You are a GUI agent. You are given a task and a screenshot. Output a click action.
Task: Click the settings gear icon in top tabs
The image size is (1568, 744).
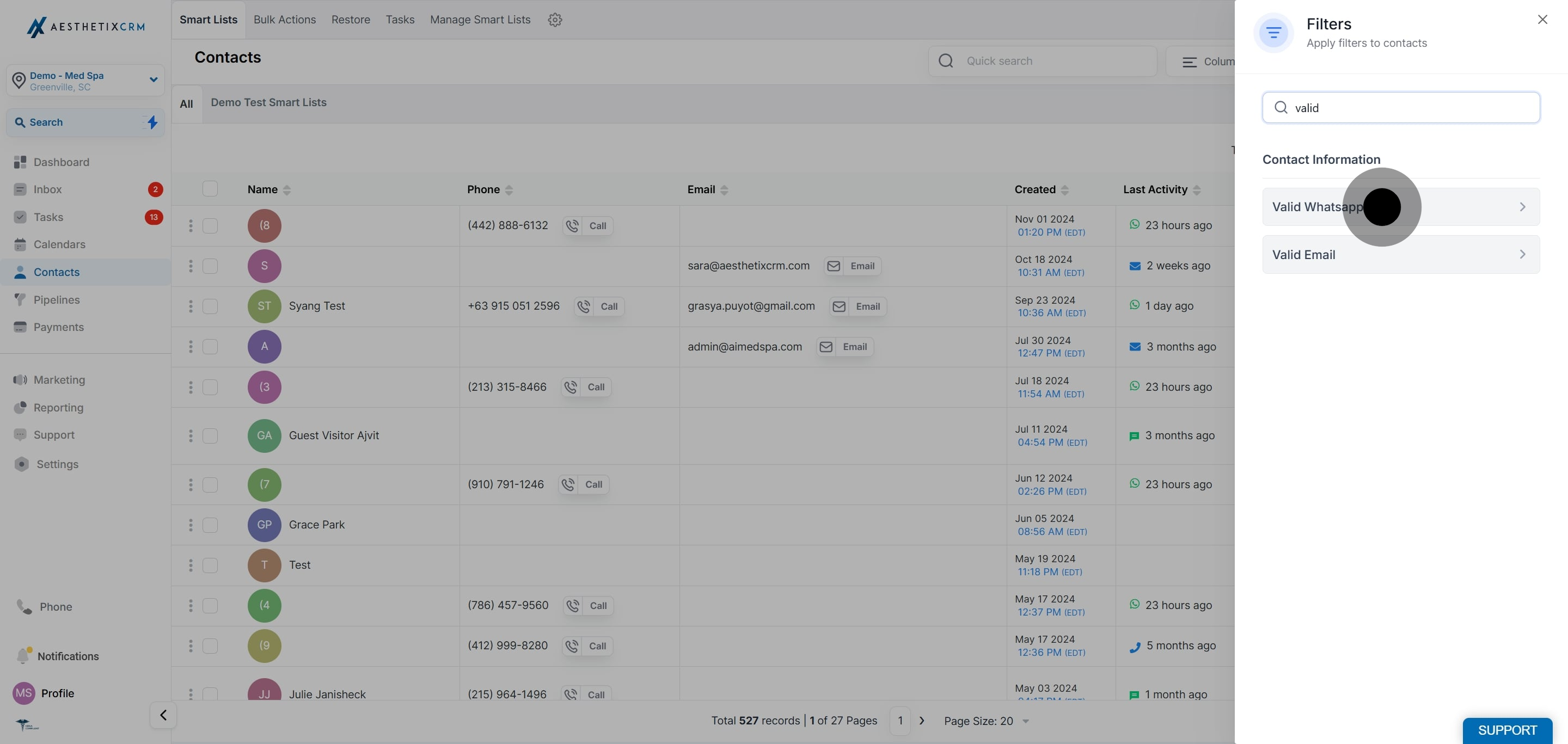point(555,20)
